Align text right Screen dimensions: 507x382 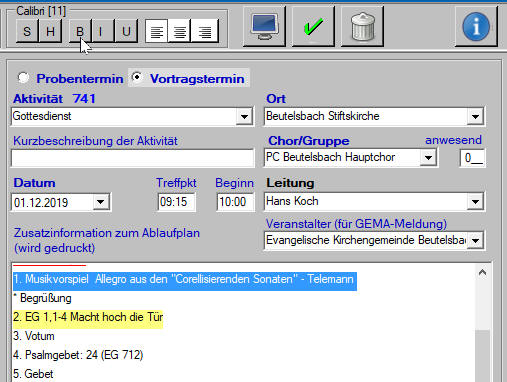coord(205,31)
